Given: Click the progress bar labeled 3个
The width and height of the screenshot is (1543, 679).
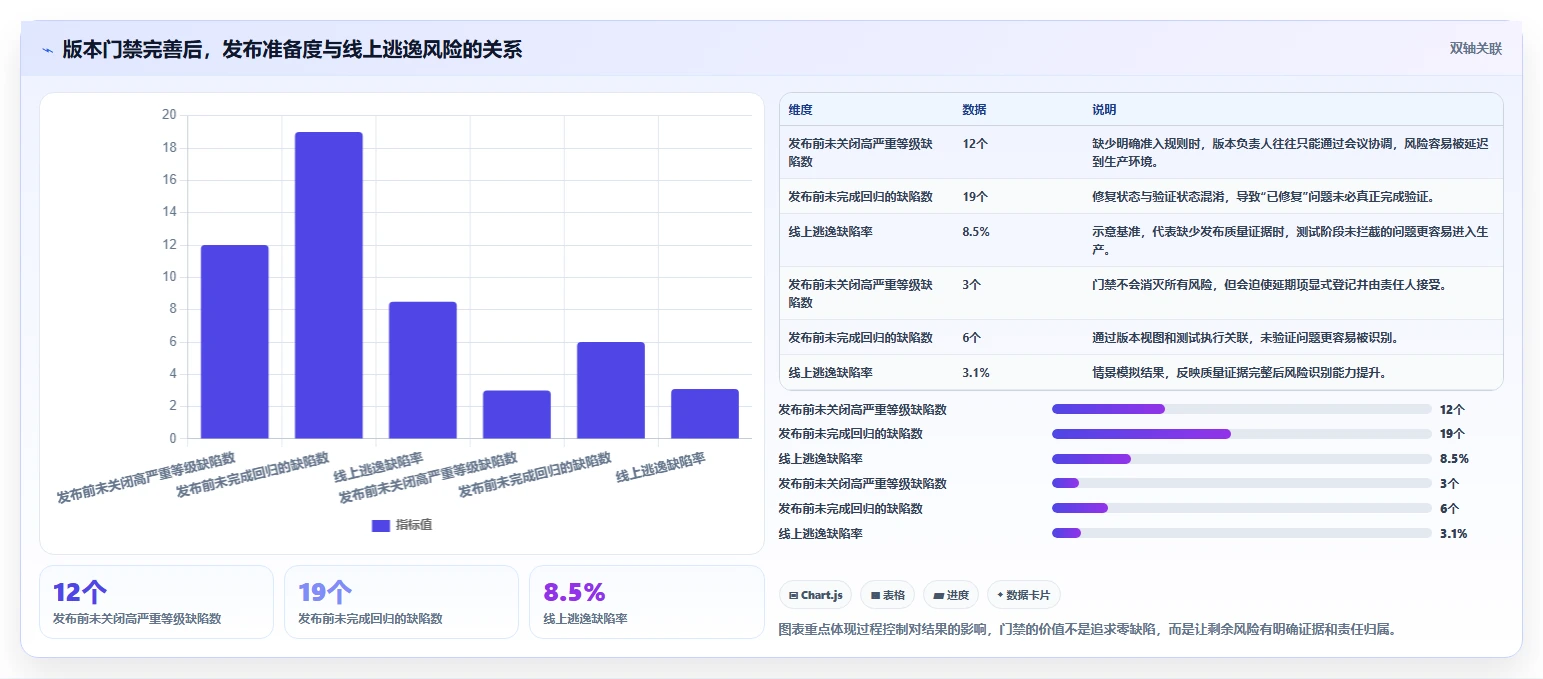Looking at the screenshot, I should pos(1241,483).
